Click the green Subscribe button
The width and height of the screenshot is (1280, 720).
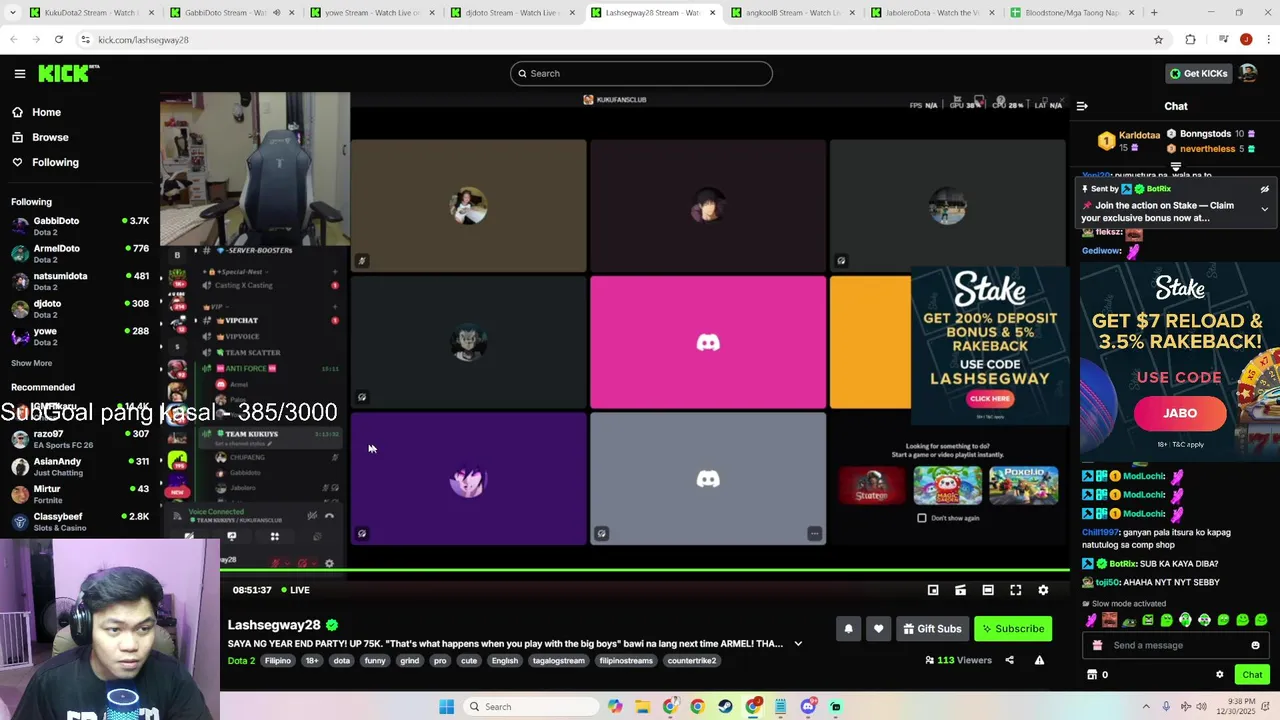click(x=1013, y=629)
